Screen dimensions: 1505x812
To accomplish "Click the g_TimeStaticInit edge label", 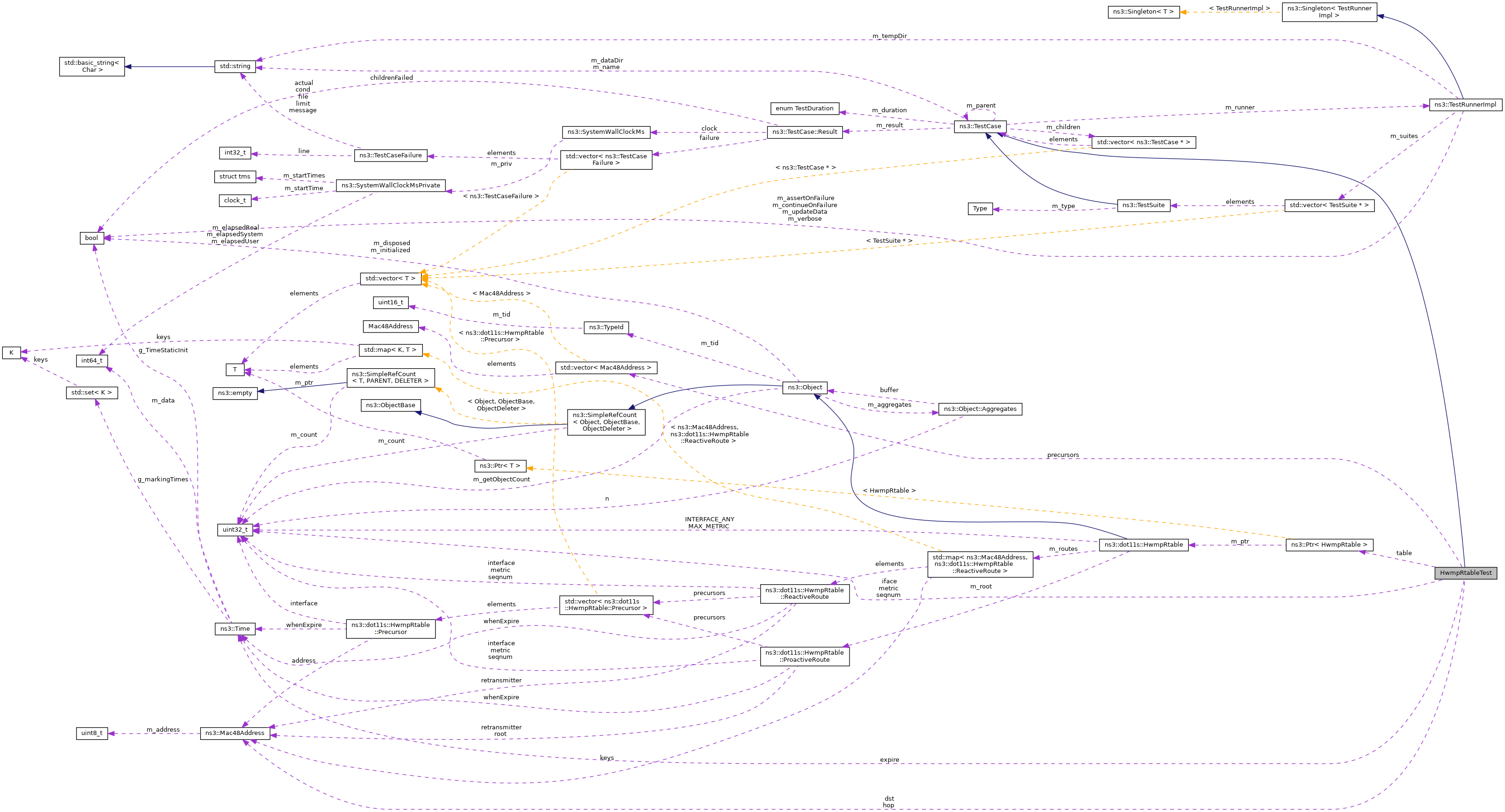I will pos(163,350).
